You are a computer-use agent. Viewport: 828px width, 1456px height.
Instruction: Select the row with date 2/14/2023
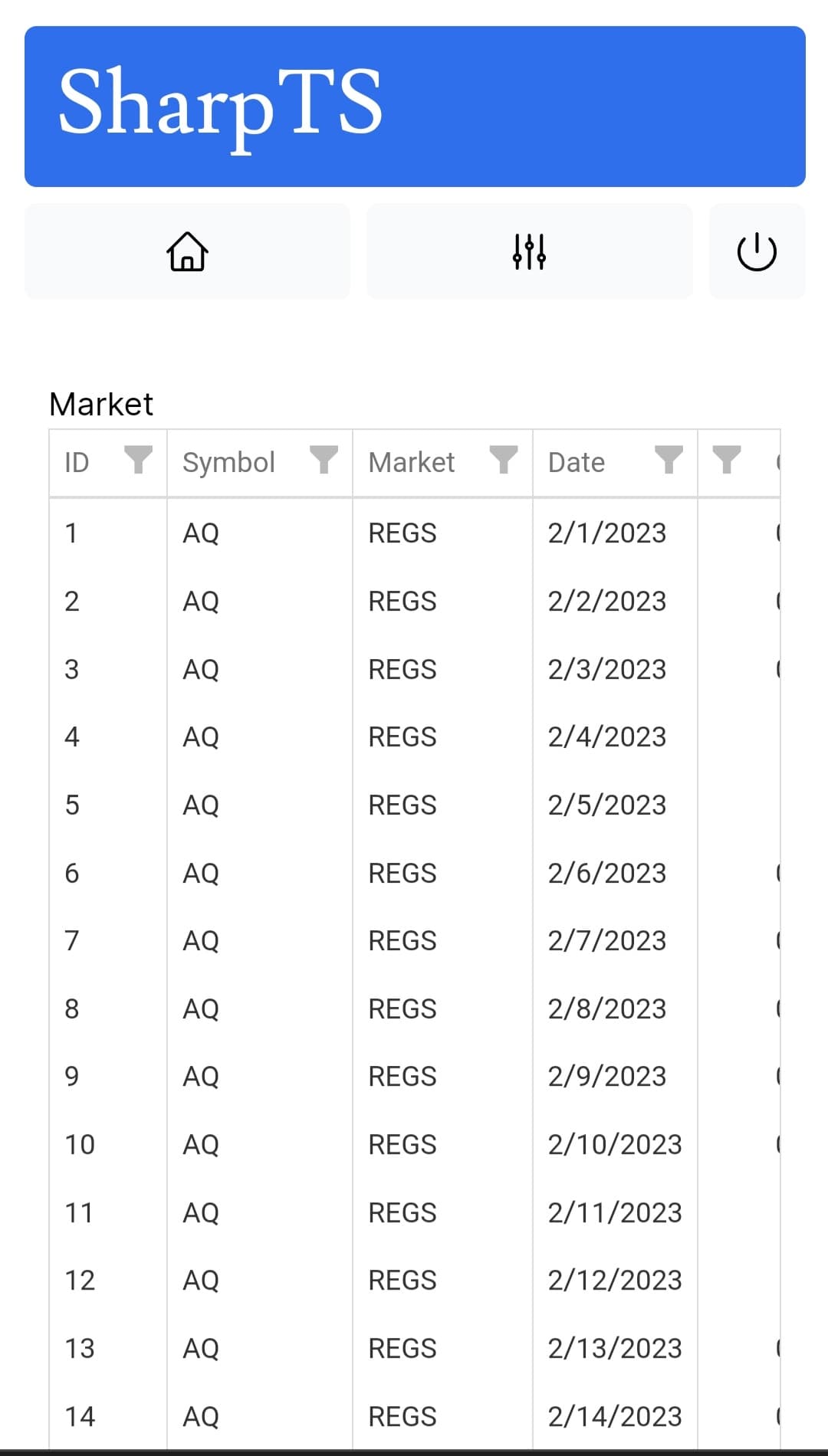(415, 1416)
